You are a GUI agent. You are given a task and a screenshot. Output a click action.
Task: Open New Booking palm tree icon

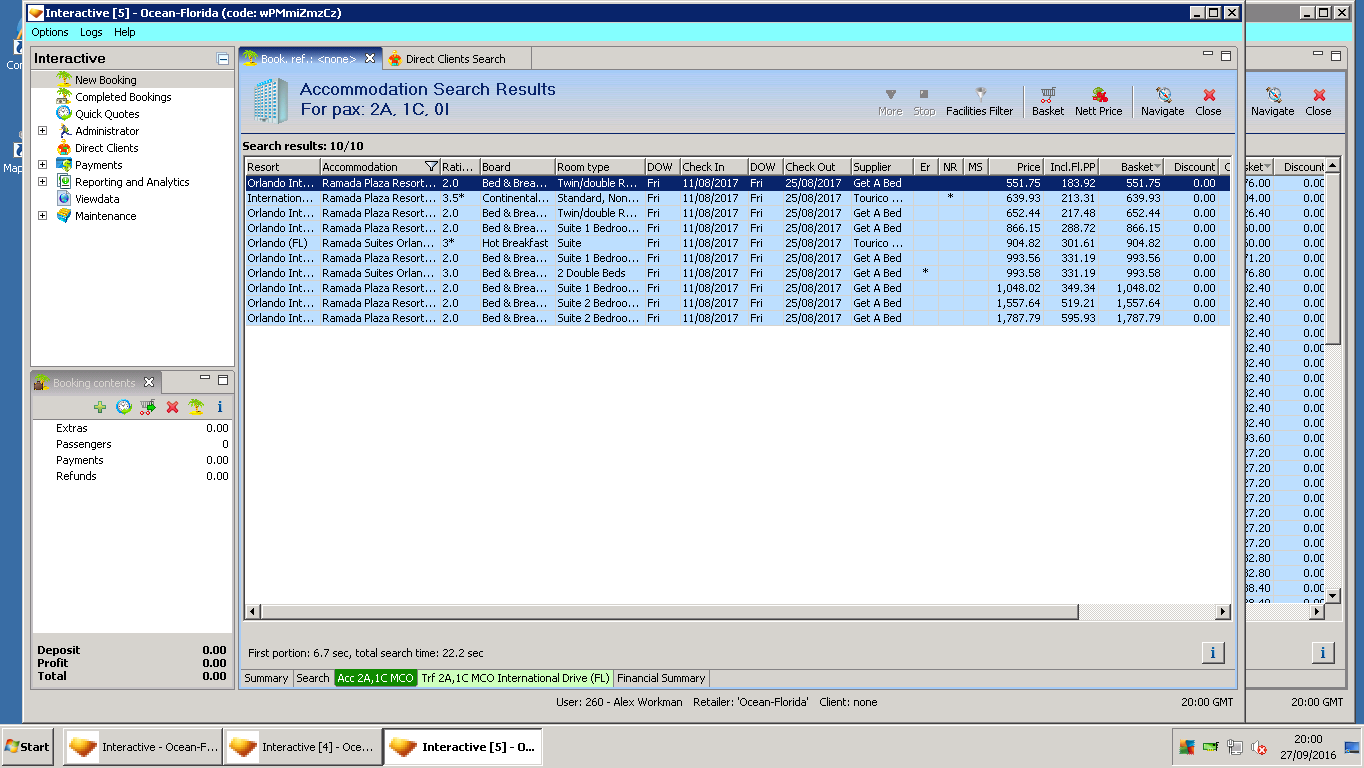point(64,79)
